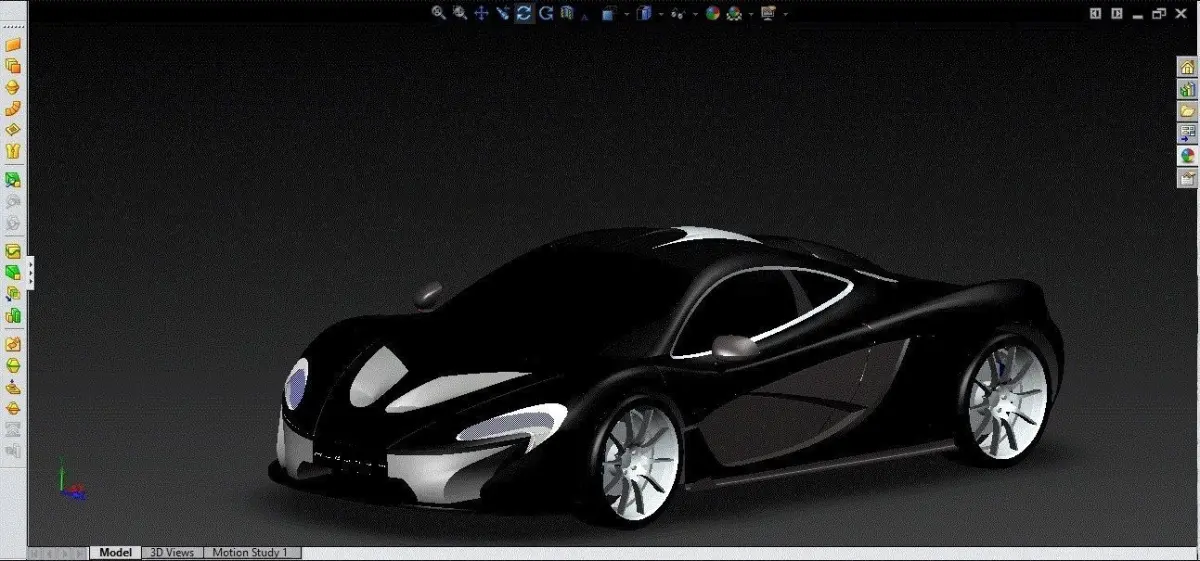Click the first-tab scroll arrow at bottom
This screenshot has width=1200, height=561.
(x=35, y=553)
